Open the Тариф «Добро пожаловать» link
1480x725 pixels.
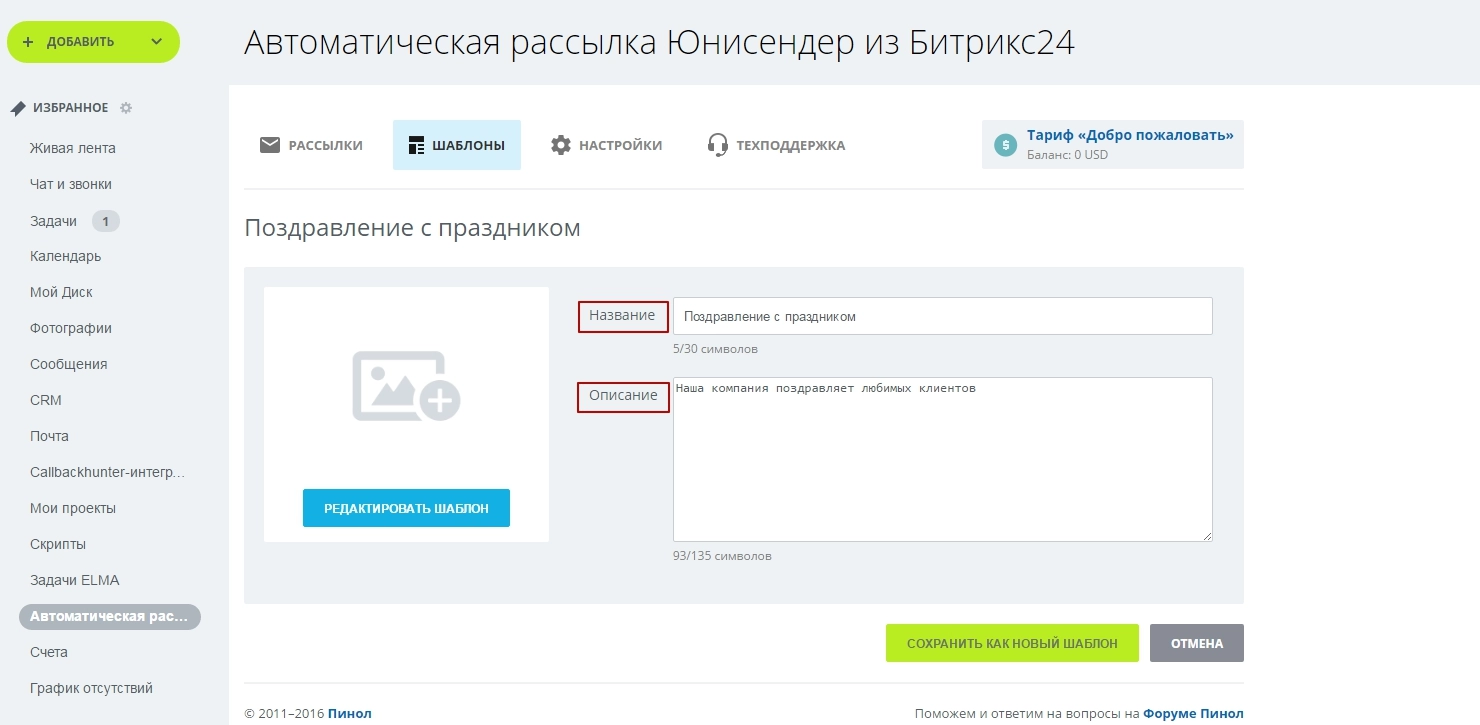click(x=1130, y=135)
